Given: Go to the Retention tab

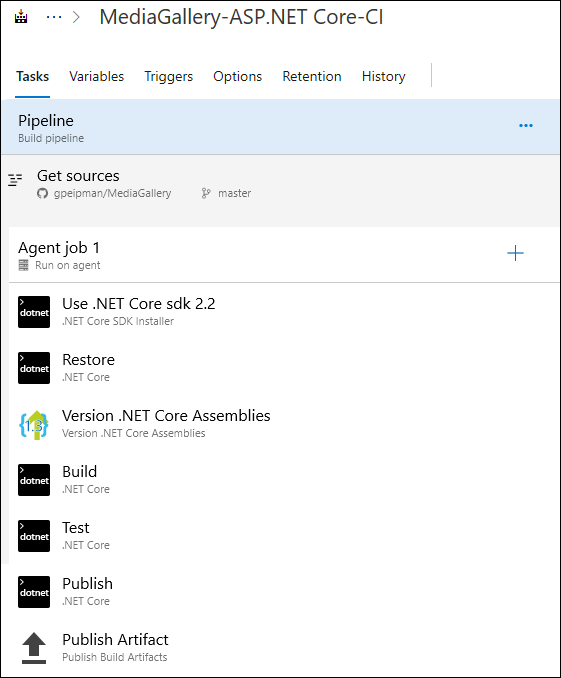Looking at the screenshot, I should tap(312, 77).
